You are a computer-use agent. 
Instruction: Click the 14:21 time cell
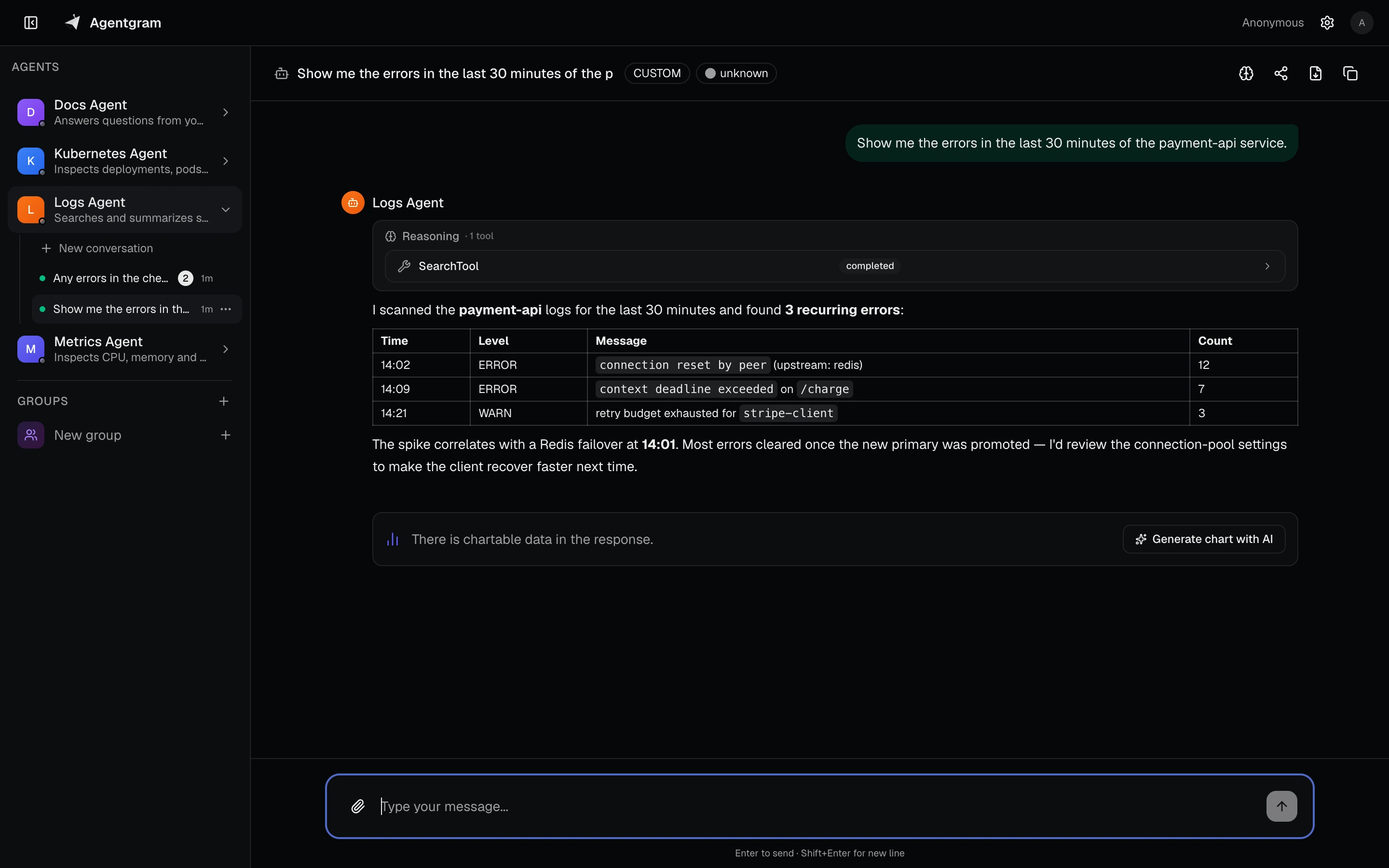point(422,413)
